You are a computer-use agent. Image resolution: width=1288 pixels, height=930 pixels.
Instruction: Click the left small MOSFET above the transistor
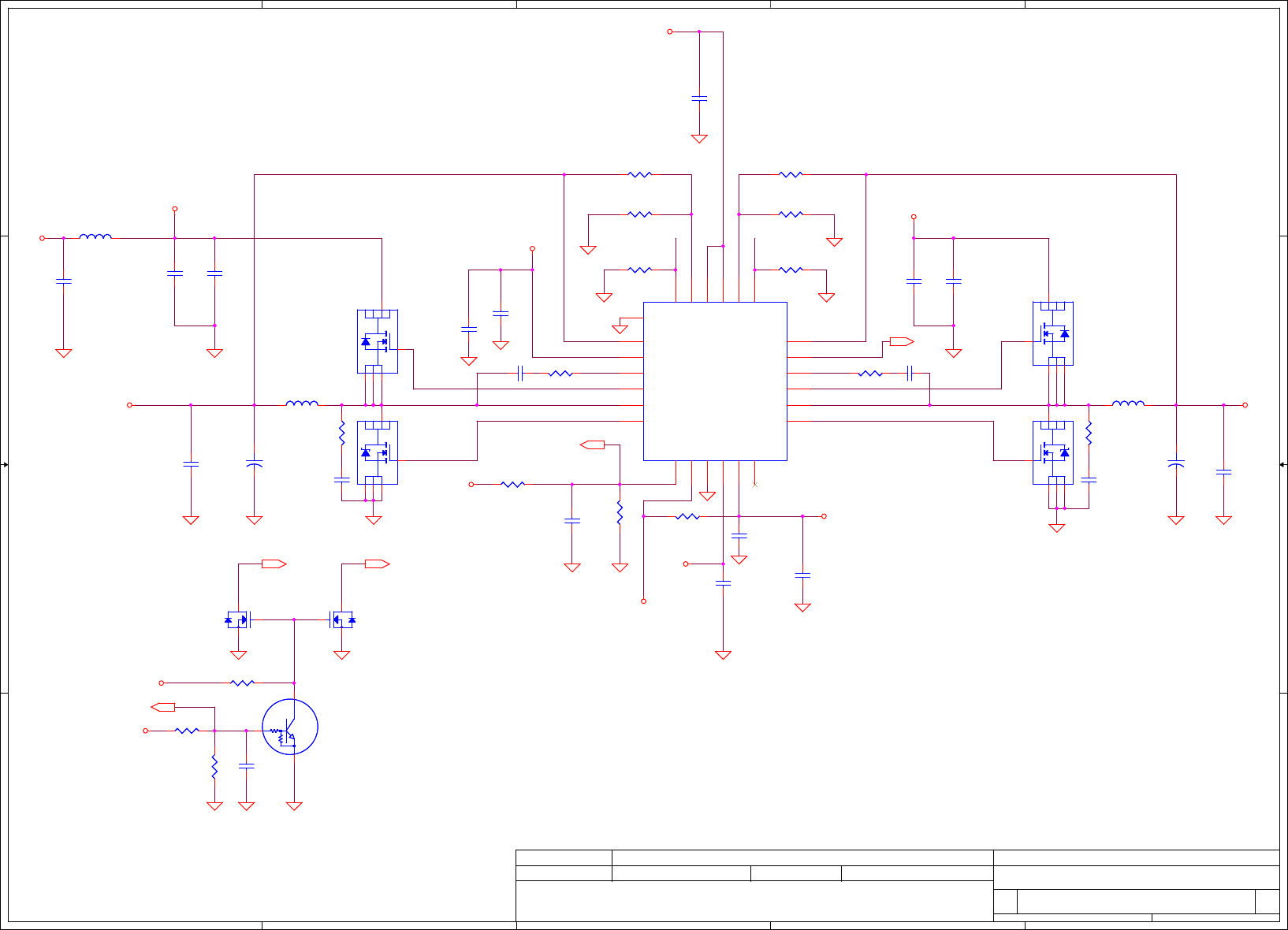(238, 619)
